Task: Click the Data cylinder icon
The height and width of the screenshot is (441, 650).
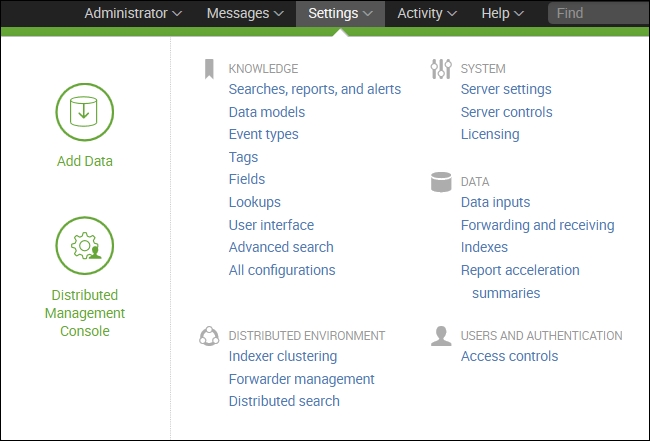Action: click(440, 182)
